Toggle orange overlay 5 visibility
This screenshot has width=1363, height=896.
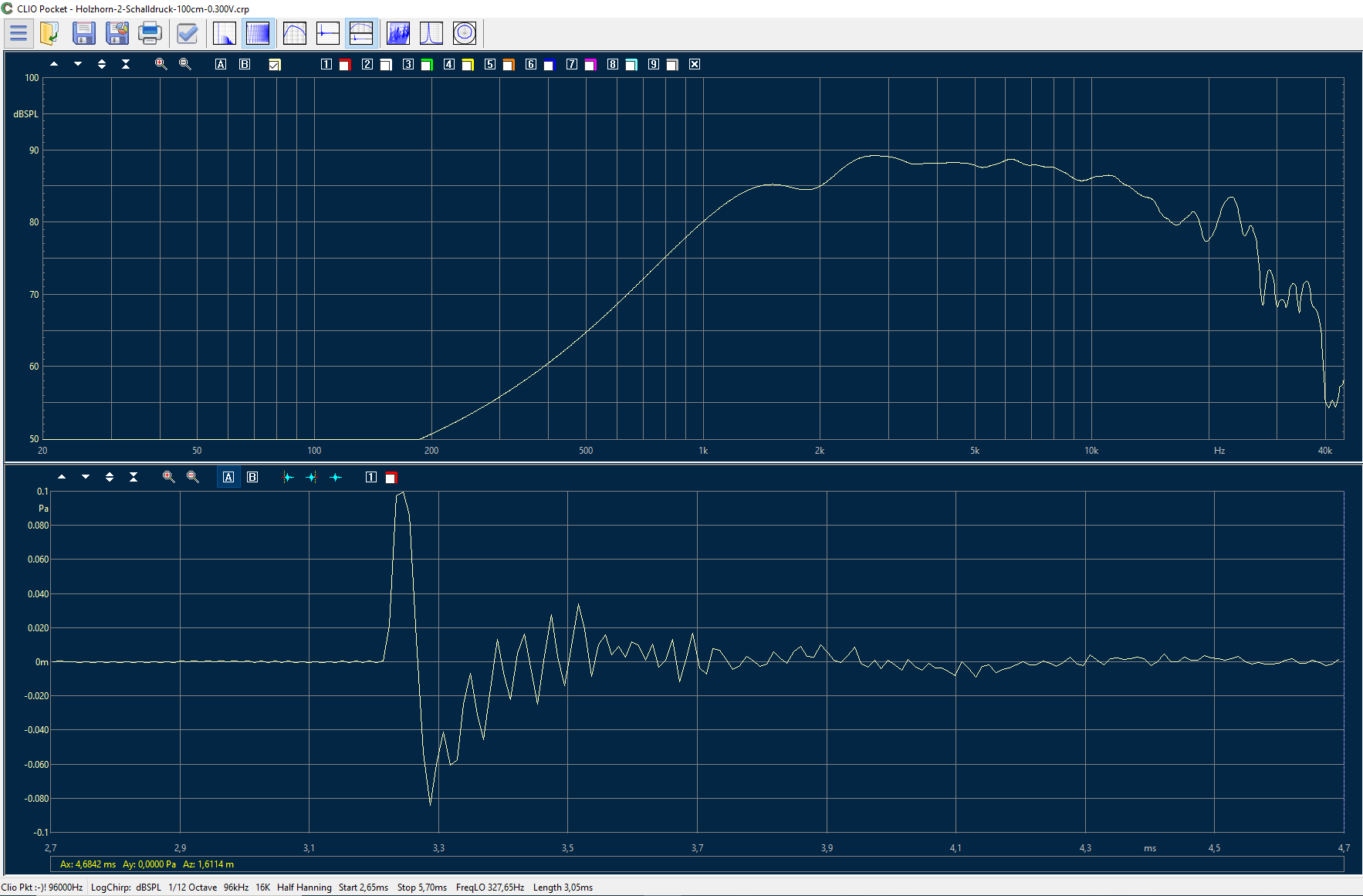509,65
